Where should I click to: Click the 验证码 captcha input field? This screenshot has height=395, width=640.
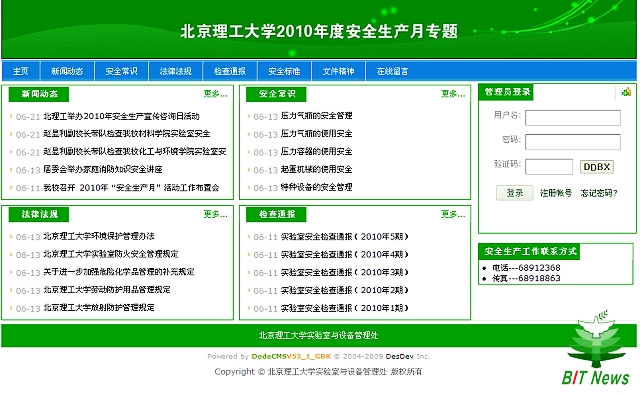[549, 166]
